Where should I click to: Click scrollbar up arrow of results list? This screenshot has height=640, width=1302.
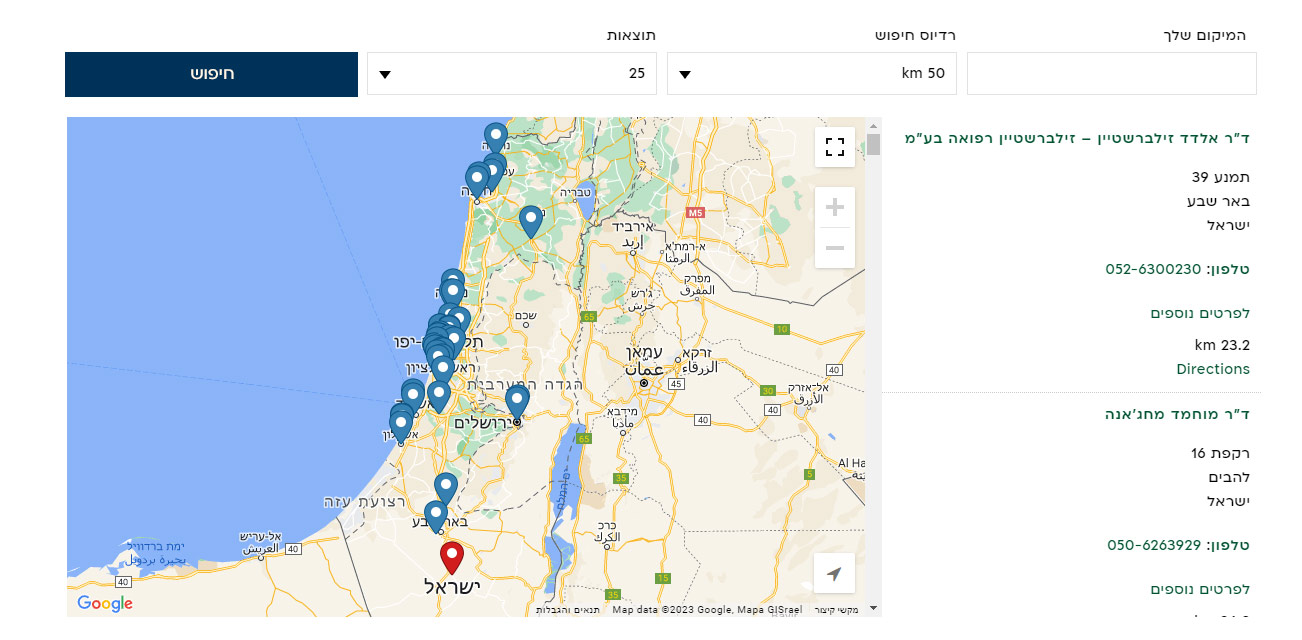(873, 124)
